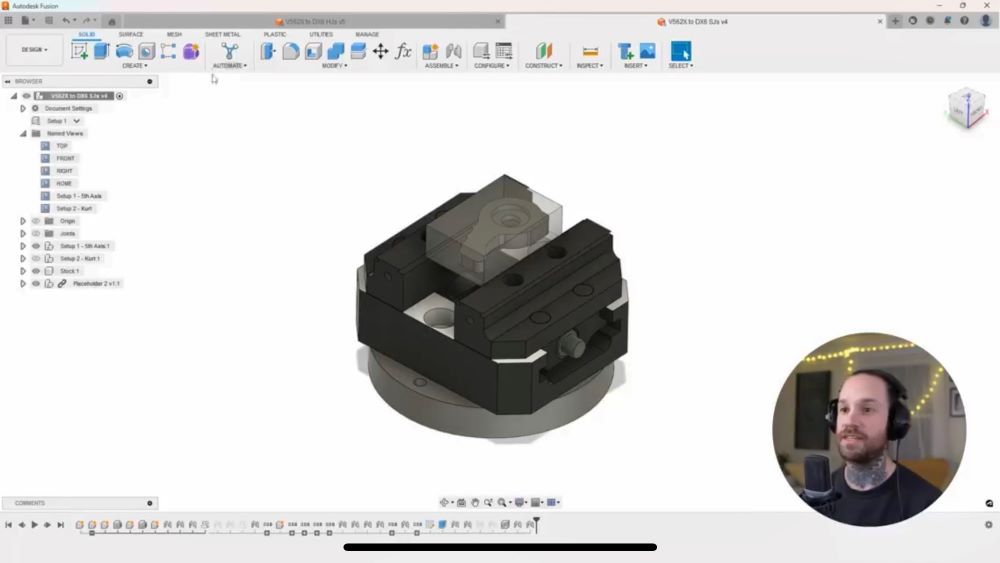Hide the Placeholder 2 v1:1 component
Image resolution: width=1000 pixels, height=563 pixels.
[36, 284]
